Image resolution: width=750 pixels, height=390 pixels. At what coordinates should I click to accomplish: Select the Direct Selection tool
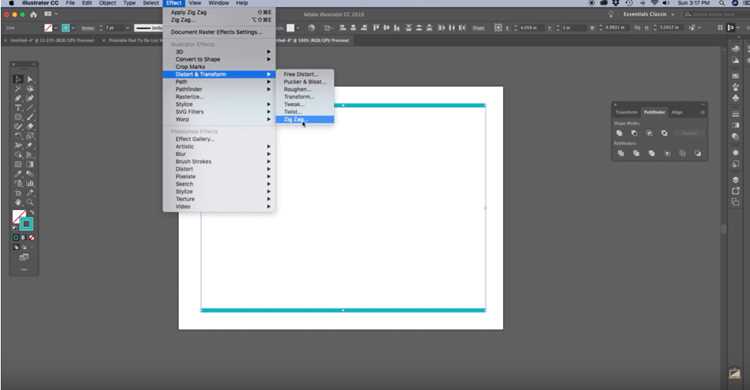pos(30,79)
